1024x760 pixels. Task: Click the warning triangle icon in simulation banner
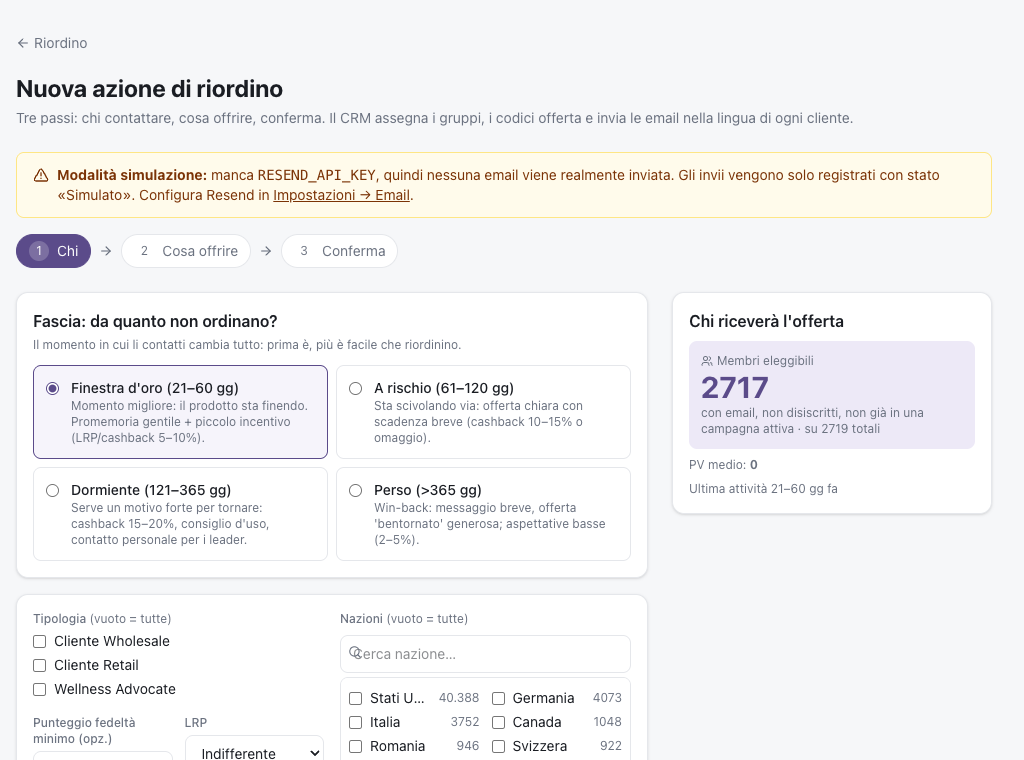pyautogui.click(x=40, y=175)
